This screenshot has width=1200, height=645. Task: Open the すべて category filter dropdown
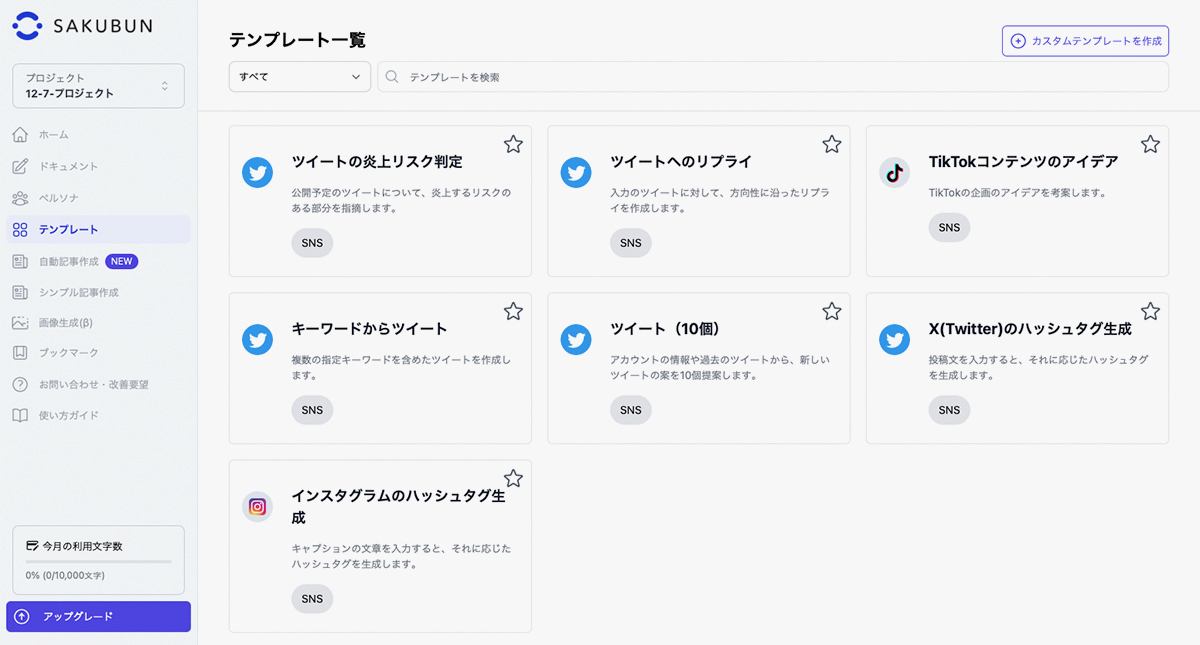click(299, 77)
